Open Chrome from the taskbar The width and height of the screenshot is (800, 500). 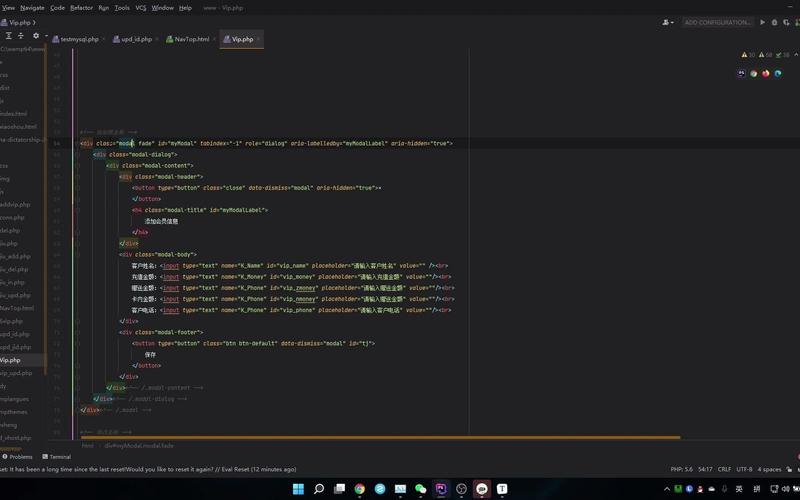(x=360, y=489)
